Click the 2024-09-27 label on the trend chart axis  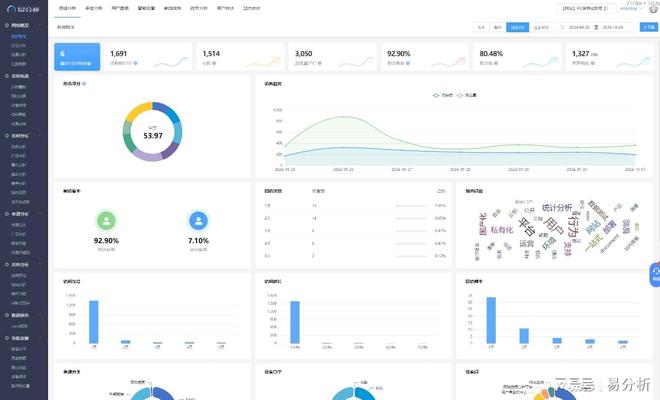[x=402, y=170]
